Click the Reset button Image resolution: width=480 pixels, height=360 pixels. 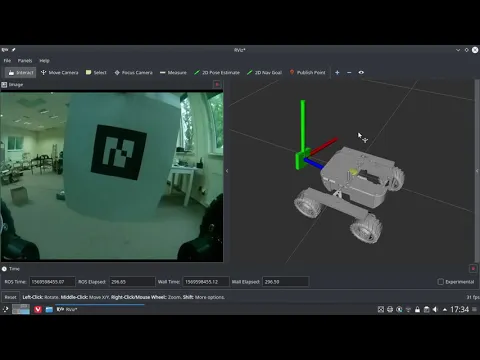tap(10, 297)
